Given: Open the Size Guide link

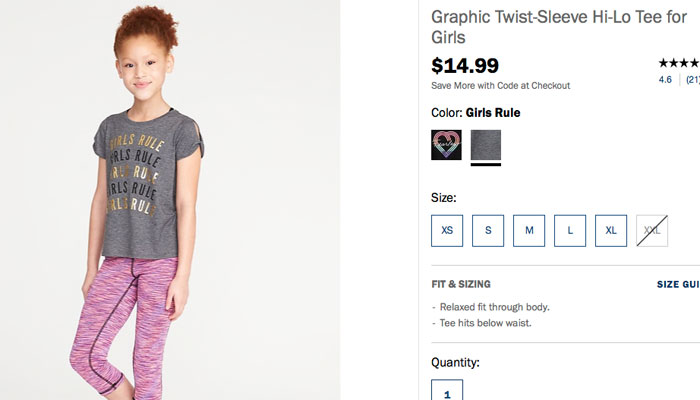Looking at the screenshot, I should (678, 285).
